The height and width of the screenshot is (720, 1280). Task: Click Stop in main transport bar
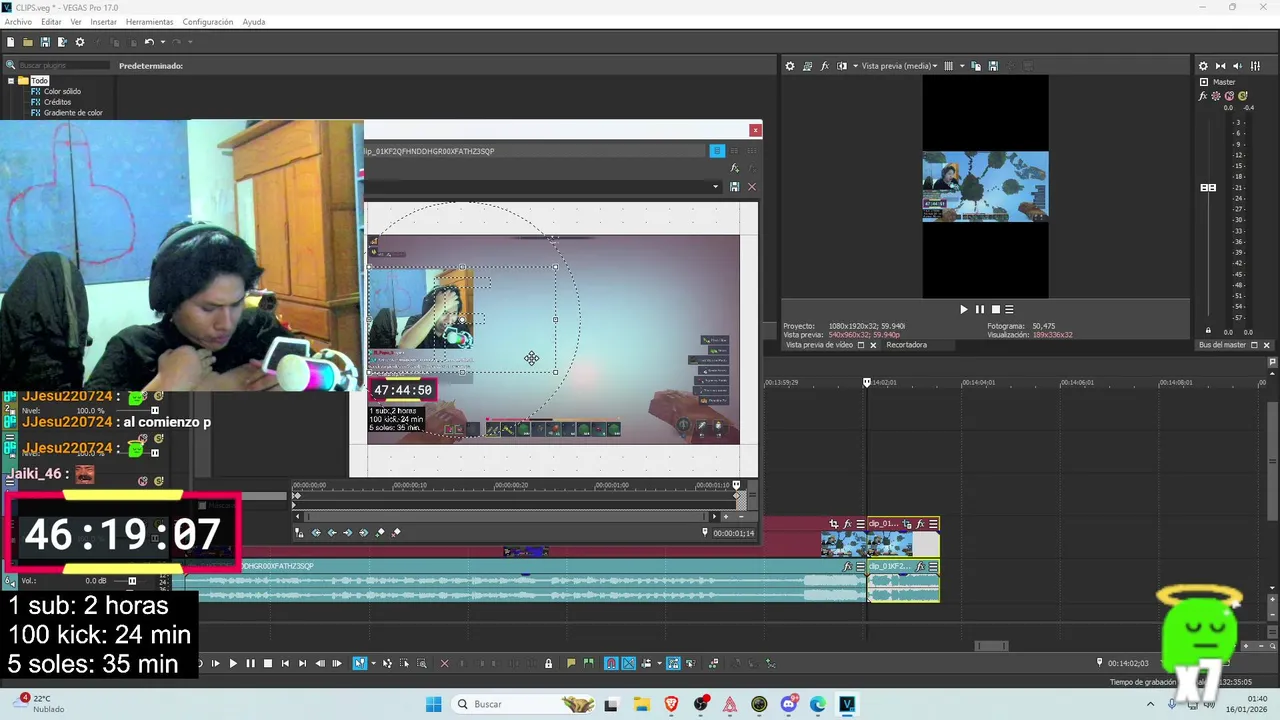click(x=267, y=663)
